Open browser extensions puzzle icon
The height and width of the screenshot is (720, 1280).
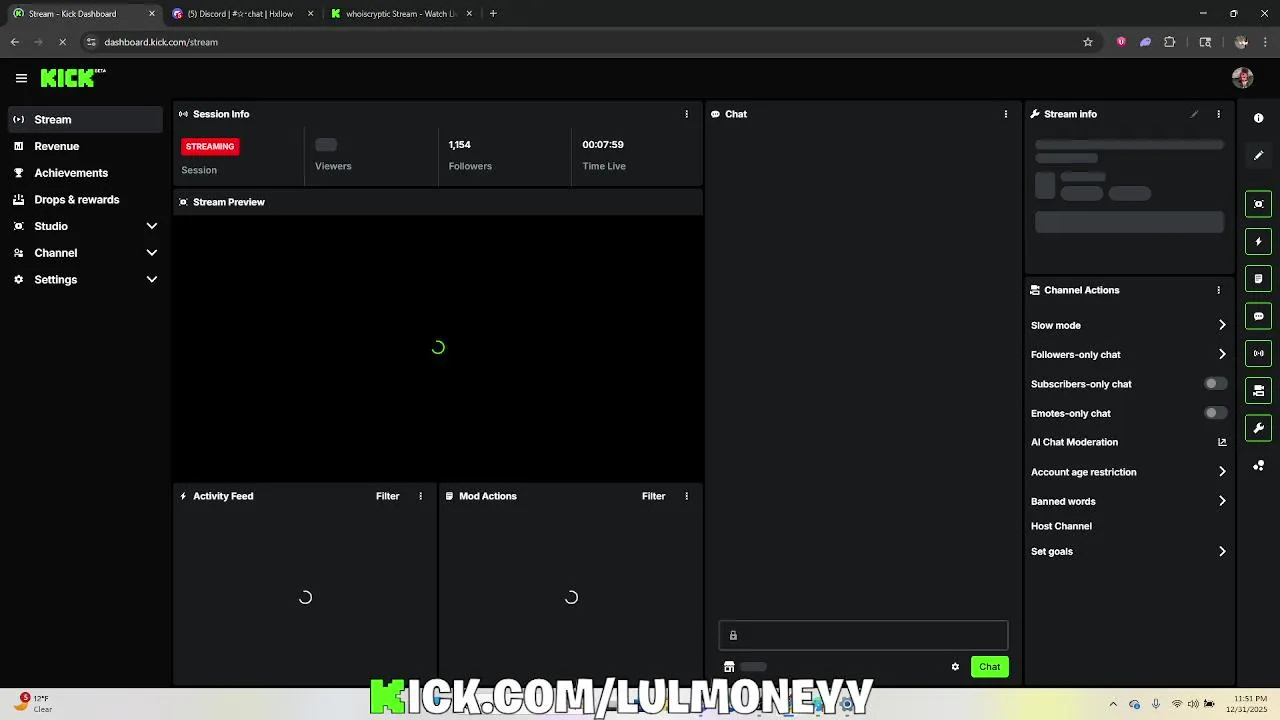[1170, 42]
